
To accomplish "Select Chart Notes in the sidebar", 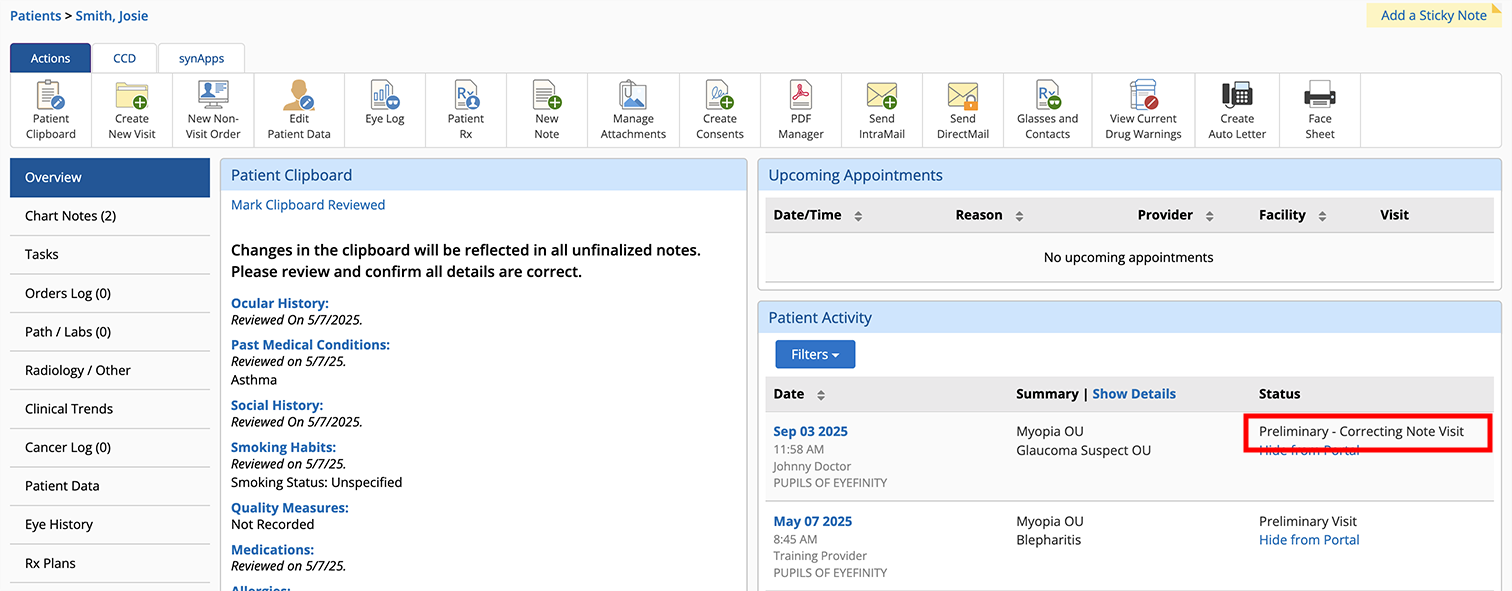I will coord(71,216).
